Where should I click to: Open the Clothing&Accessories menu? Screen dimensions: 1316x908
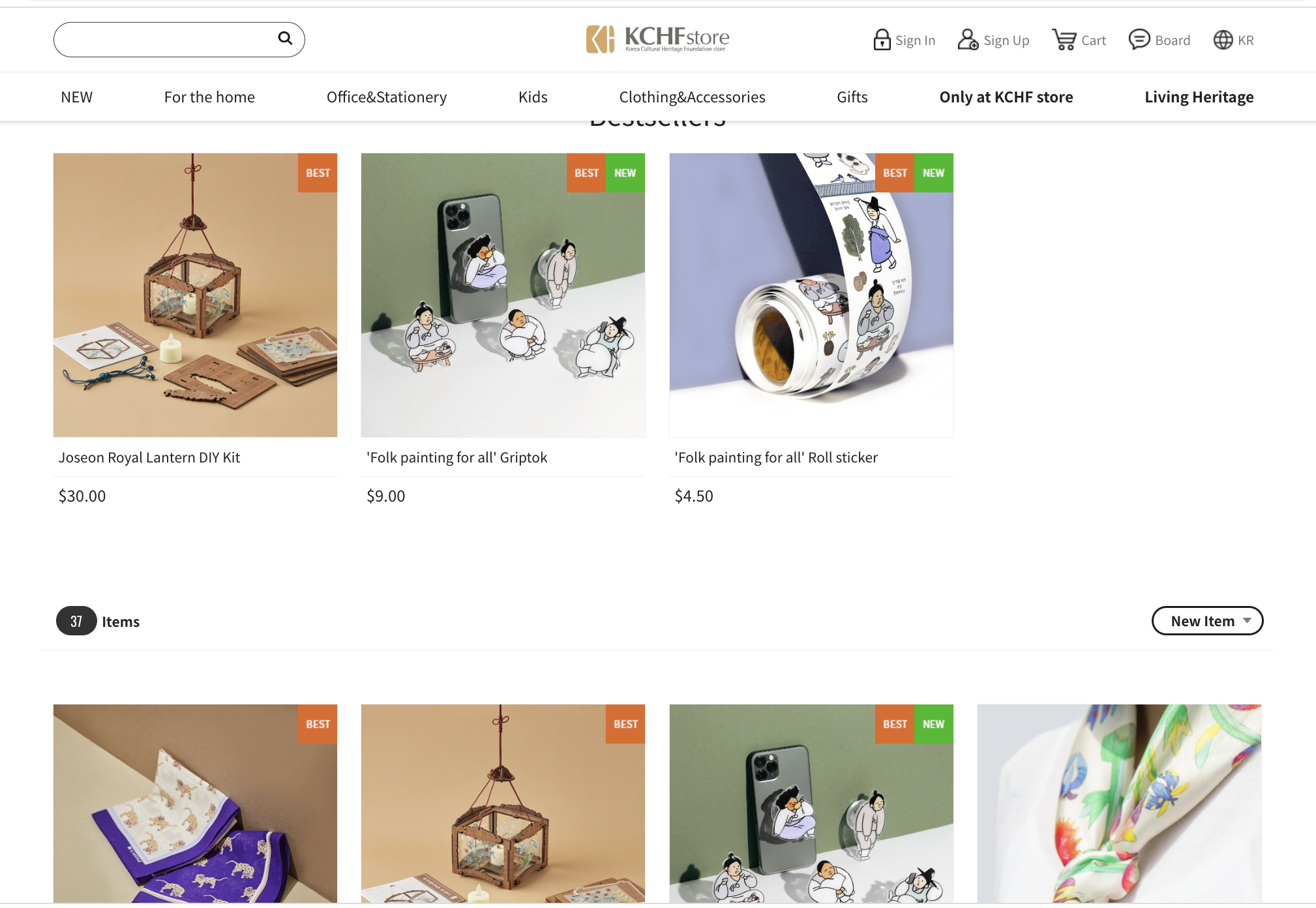pos(692,97)
